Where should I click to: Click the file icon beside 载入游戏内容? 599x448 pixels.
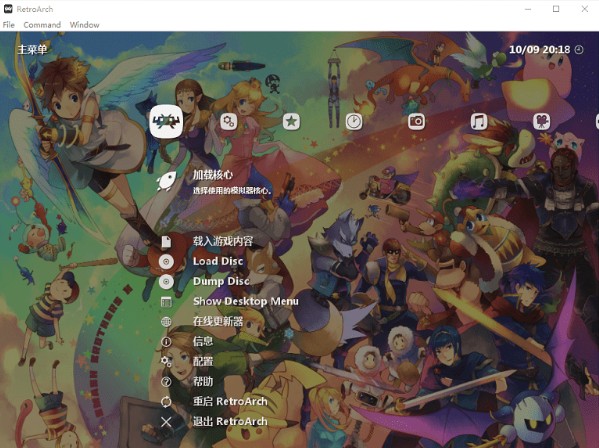pyautogui.click(x=166, y=241)
